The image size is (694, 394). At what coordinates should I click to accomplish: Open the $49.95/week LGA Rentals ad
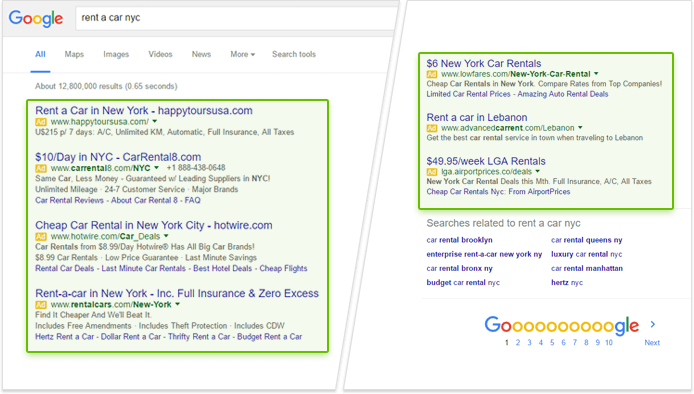tap(486, 161)
